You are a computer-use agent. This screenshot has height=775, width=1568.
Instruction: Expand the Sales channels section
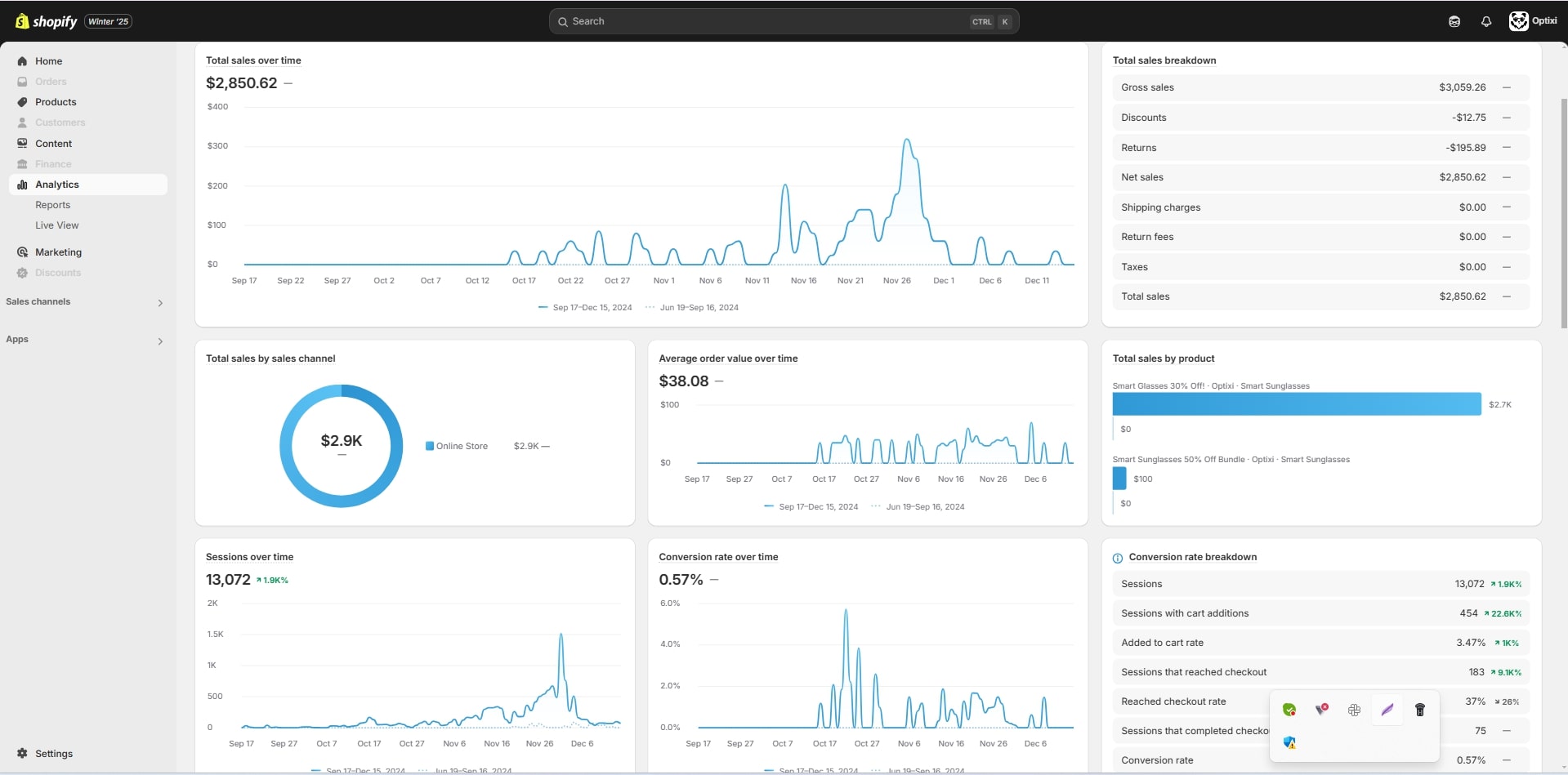160,303
